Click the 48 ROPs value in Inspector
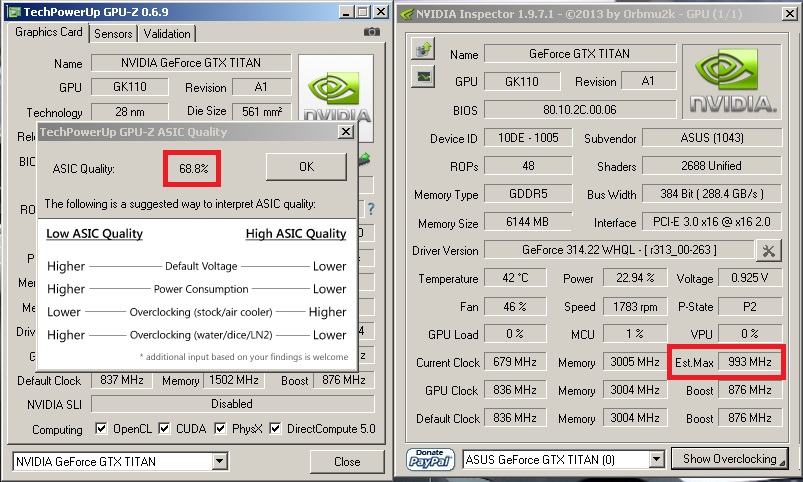Image resolution: width=803 pixels, height=482 pixels. 528,166
